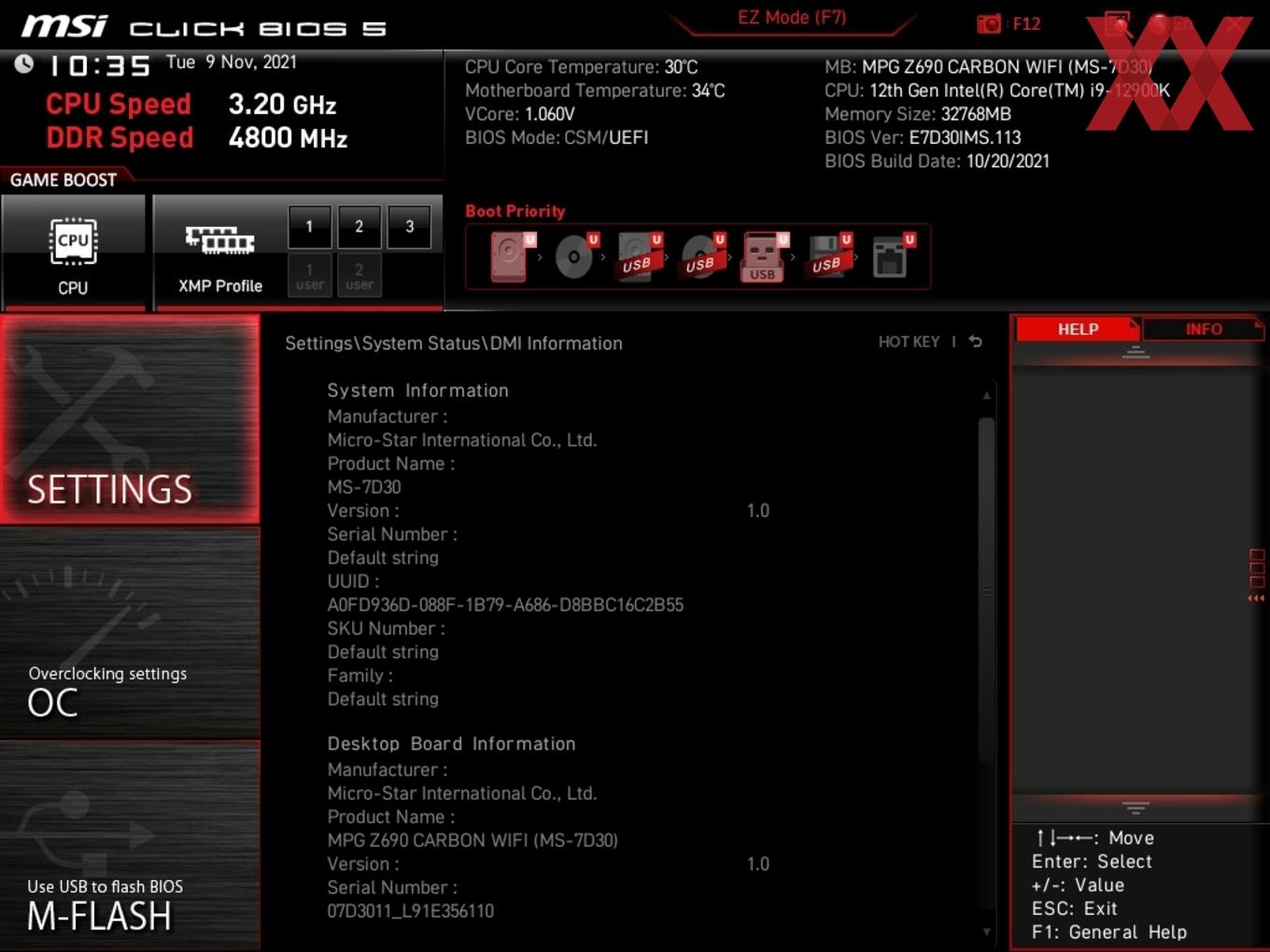
Task: Enable XMP profile 1
Action: (x=309, y=227)
